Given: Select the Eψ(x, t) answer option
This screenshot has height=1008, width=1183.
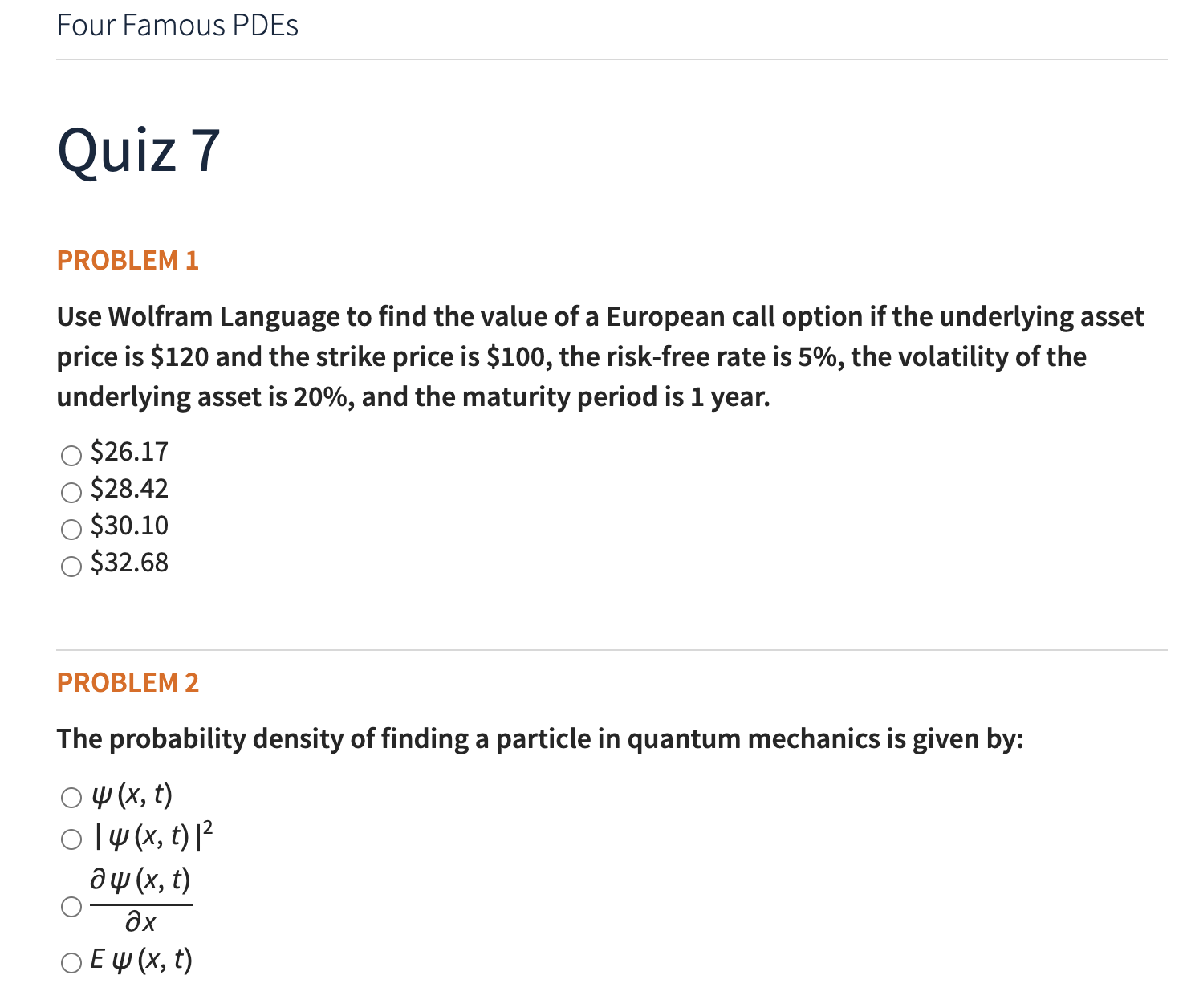Looking at the screenshot, I should pos(71,961).
